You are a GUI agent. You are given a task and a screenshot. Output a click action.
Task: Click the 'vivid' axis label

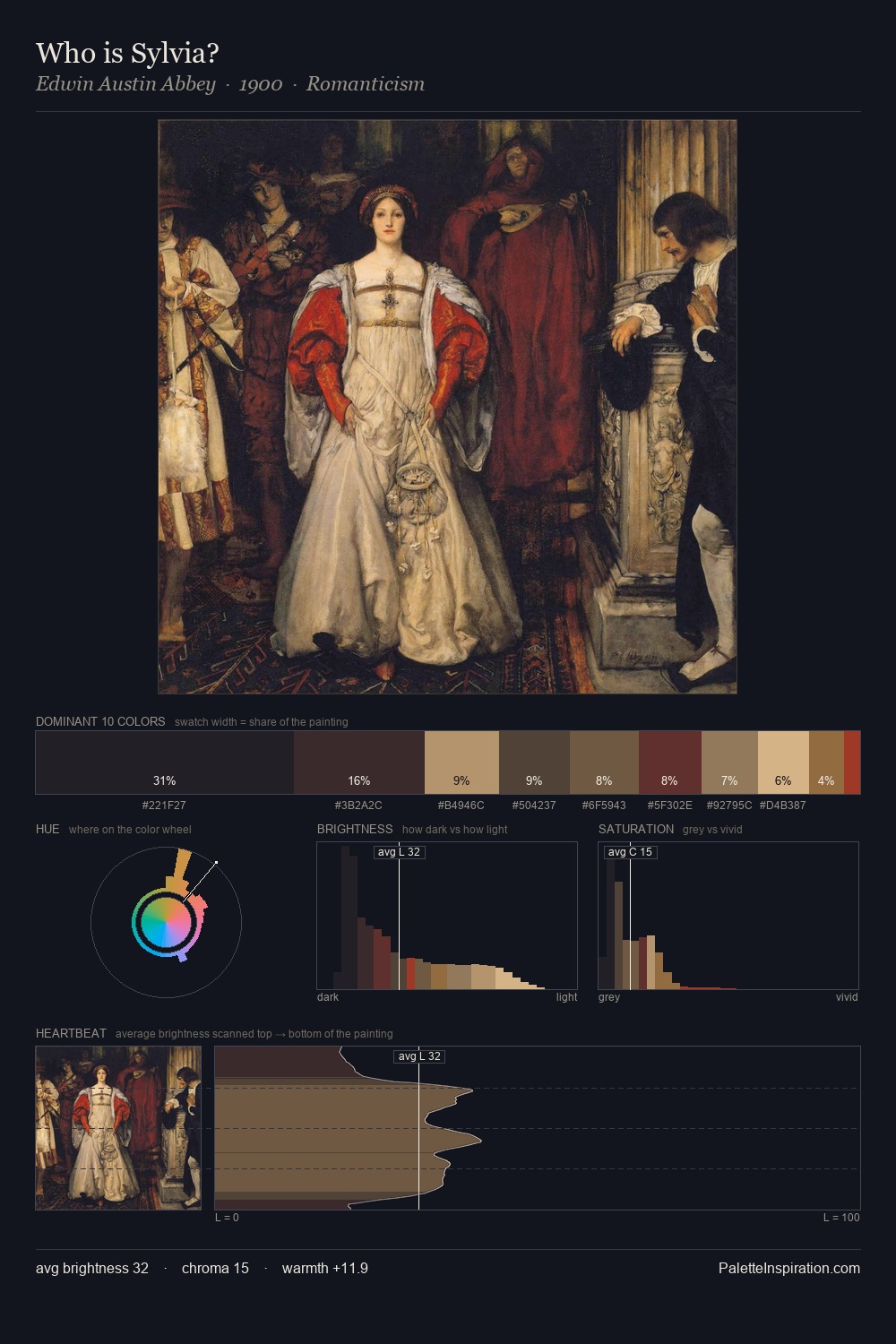[x=847, y=997]
